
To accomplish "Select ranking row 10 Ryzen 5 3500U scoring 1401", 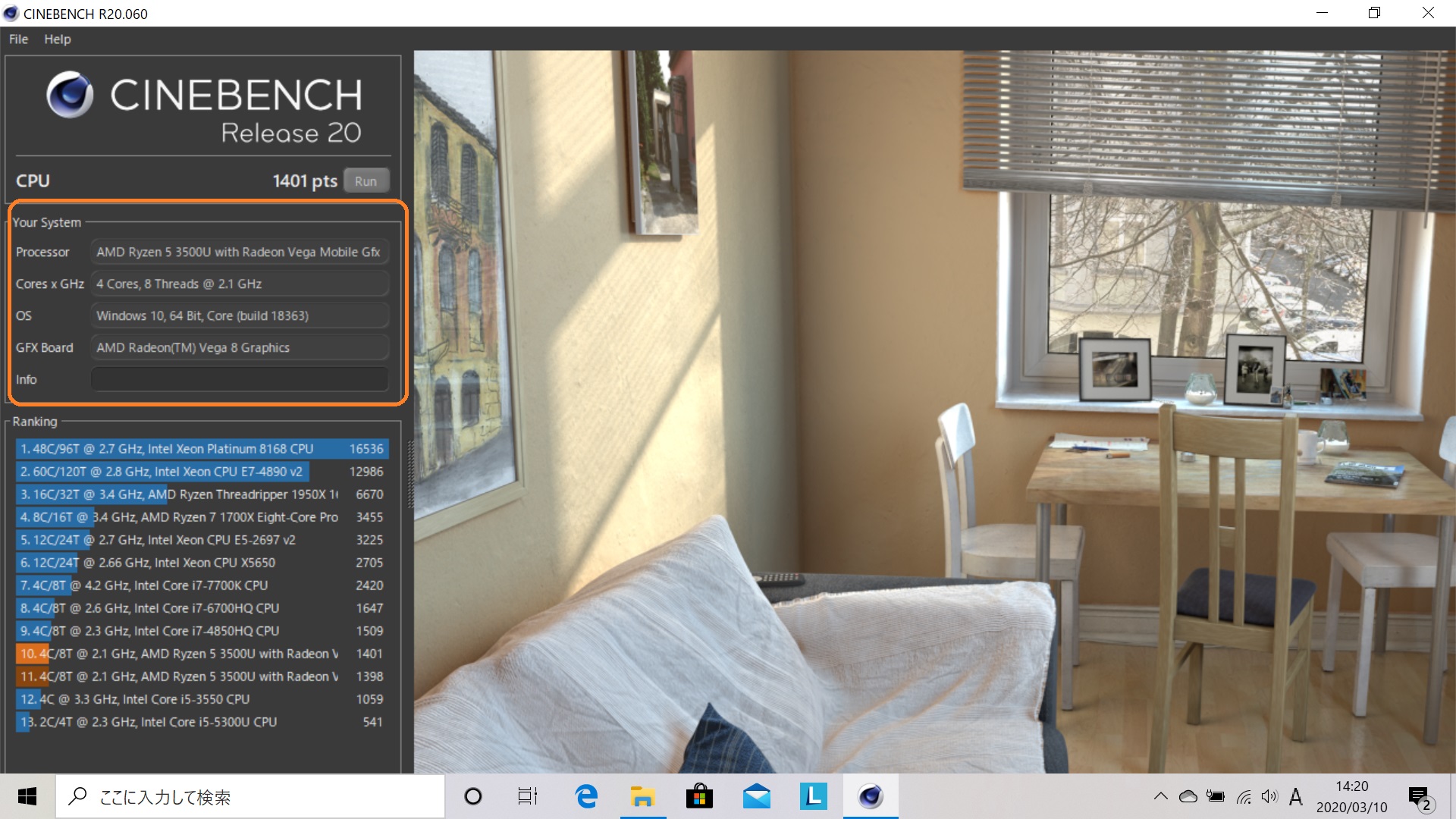I will (x=202, y=654).
